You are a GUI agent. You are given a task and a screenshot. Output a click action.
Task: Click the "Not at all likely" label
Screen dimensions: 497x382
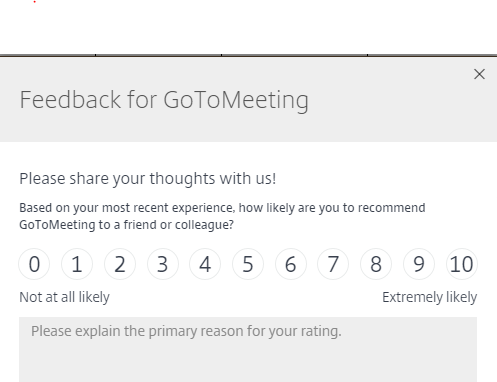[x=64, y=297]
